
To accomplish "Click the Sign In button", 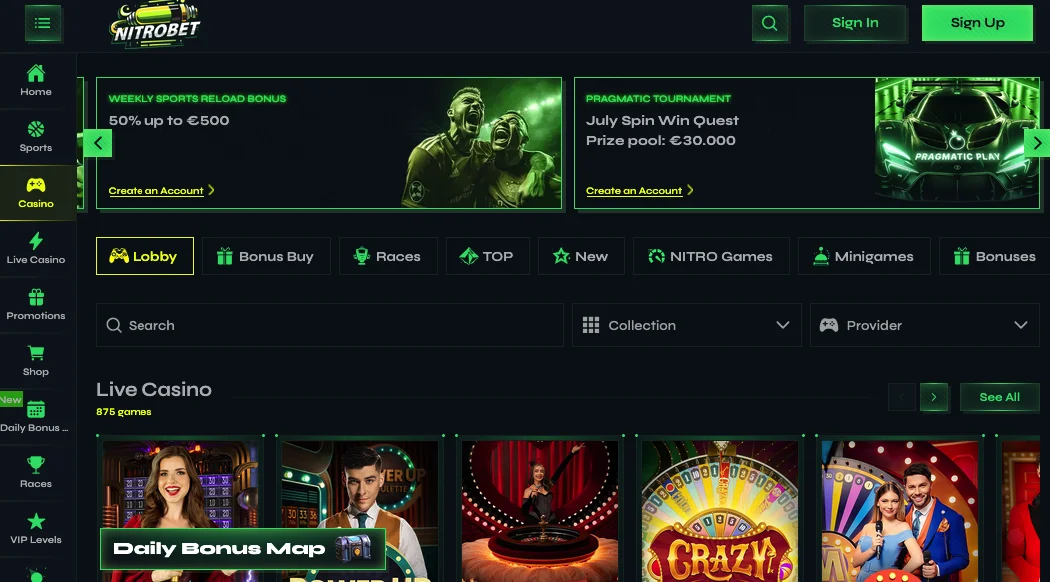I will coord(855,23).
